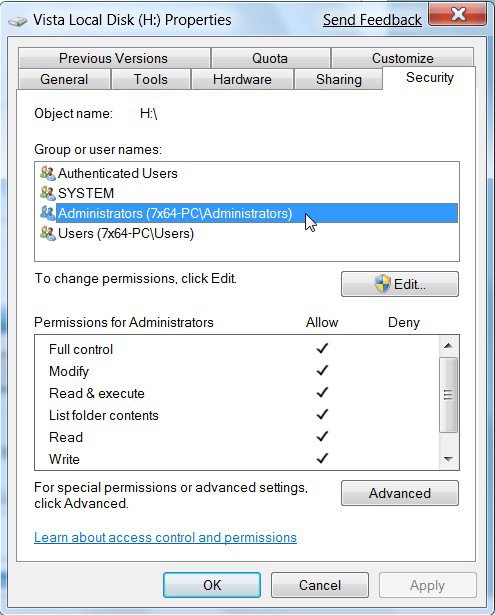
Task: Select Users (7x64-PC\Users) entry
Action: [x=247, y=233]
